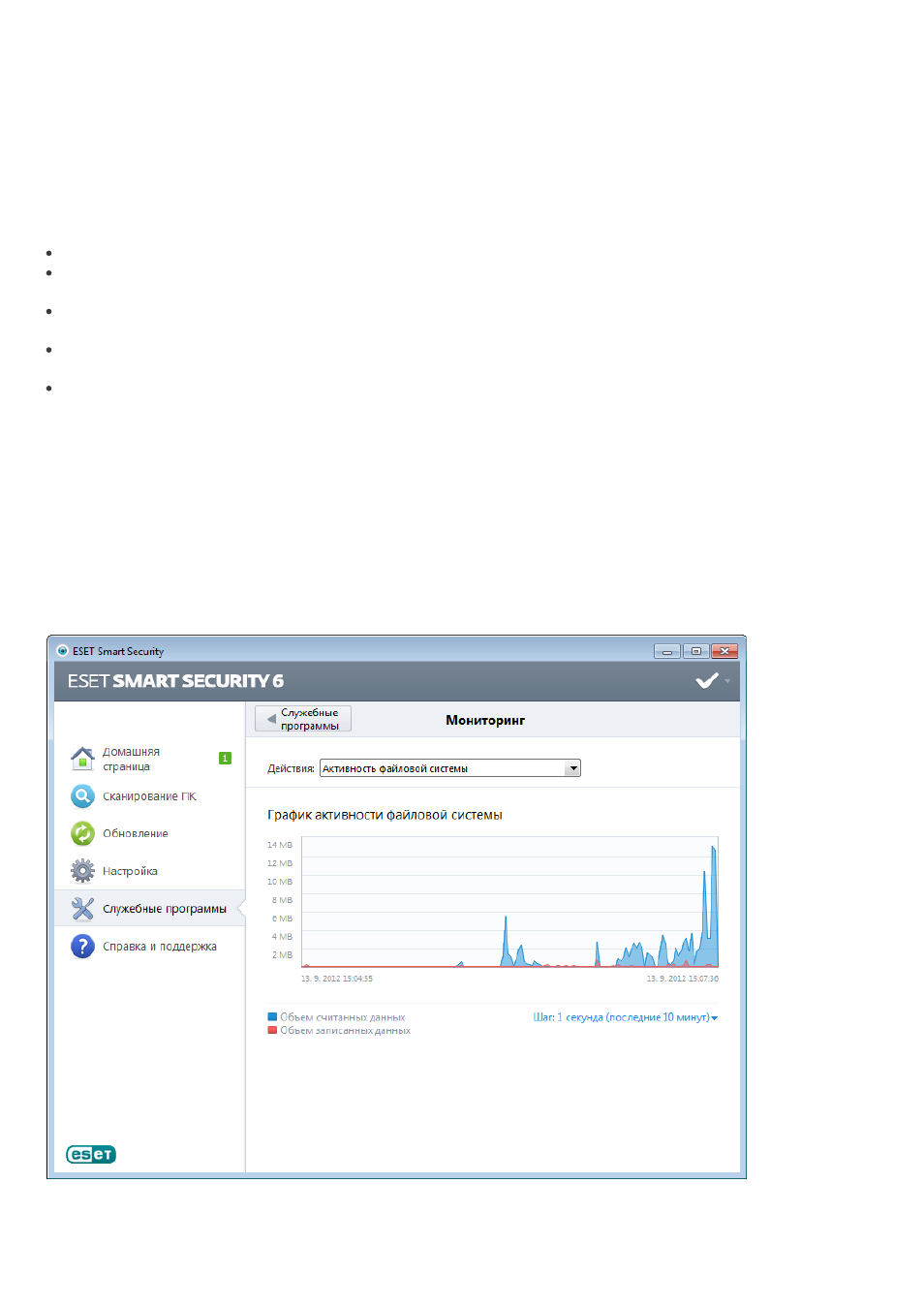
Task: Click the file system activity graph
Action: 509,902
